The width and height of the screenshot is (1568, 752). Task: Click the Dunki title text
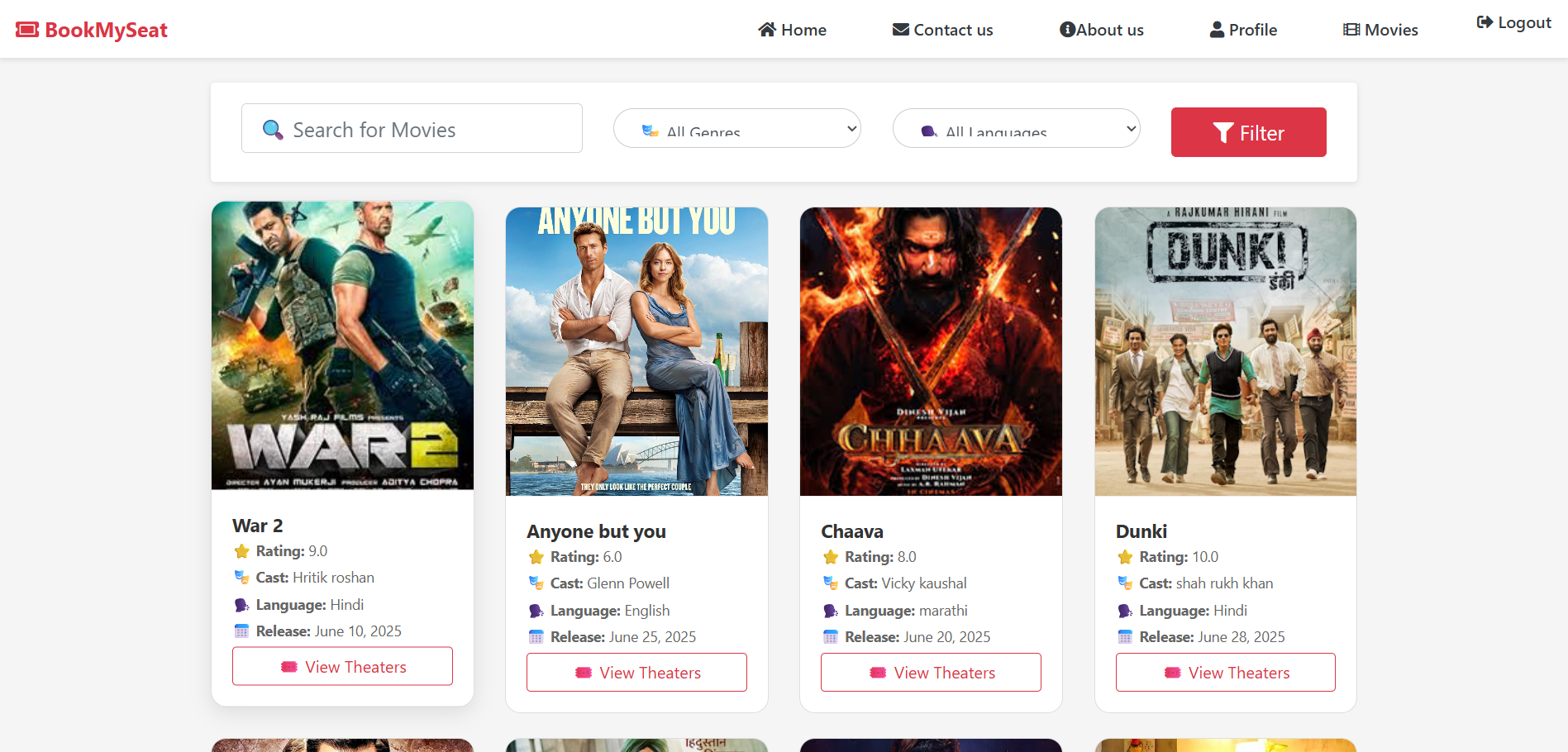1141,531
